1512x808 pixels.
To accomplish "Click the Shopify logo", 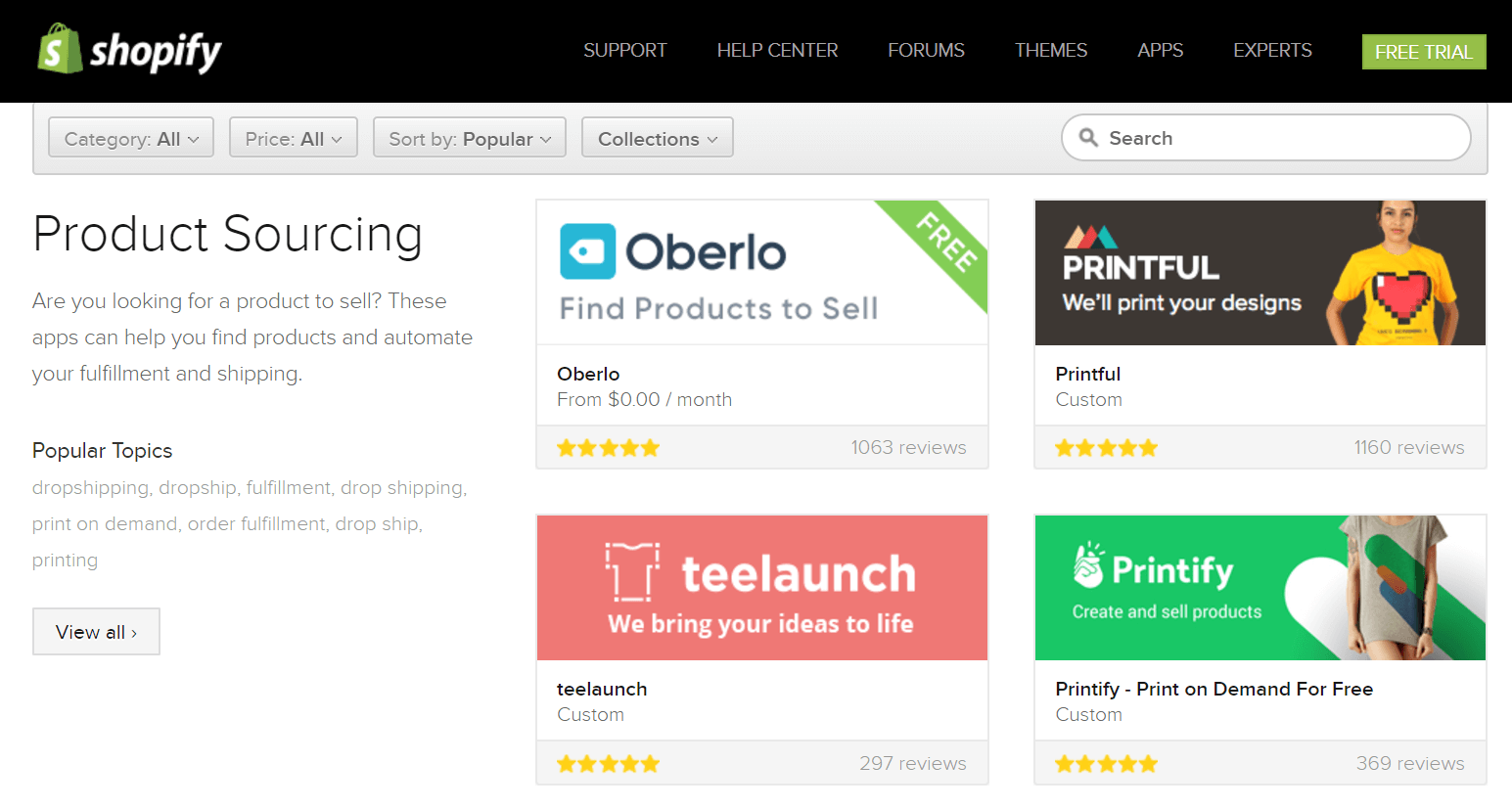I will [129, 50].
